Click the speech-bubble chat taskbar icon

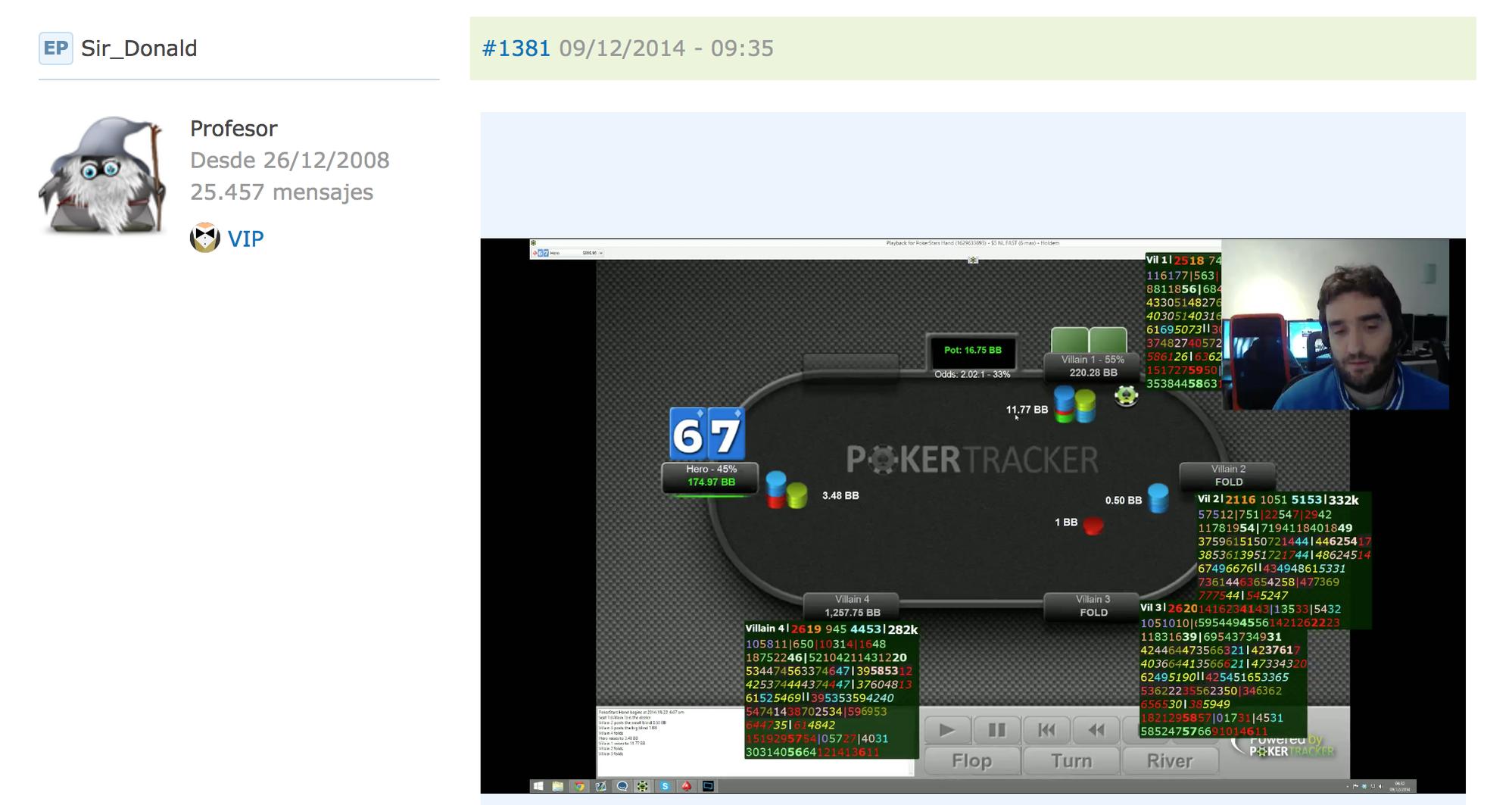pyautogui.click(x=622, y=786)
